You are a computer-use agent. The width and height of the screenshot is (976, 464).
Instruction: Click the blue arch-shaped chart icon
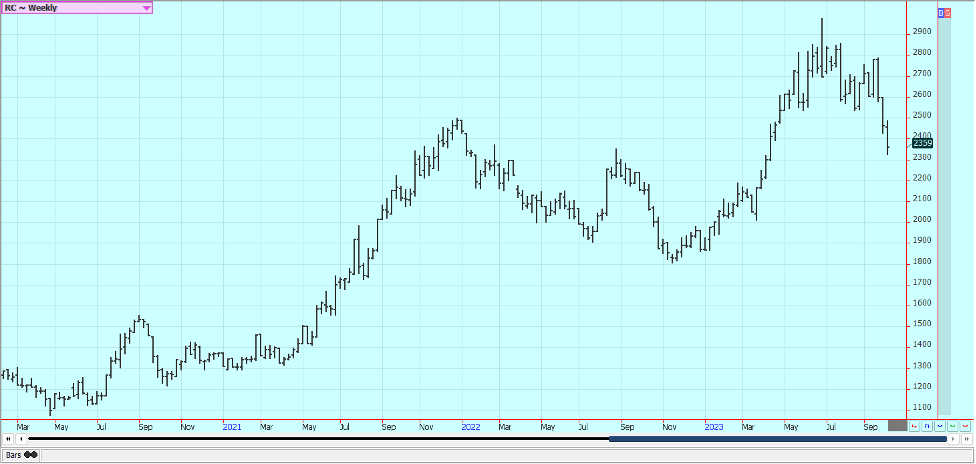pos(927,426)
